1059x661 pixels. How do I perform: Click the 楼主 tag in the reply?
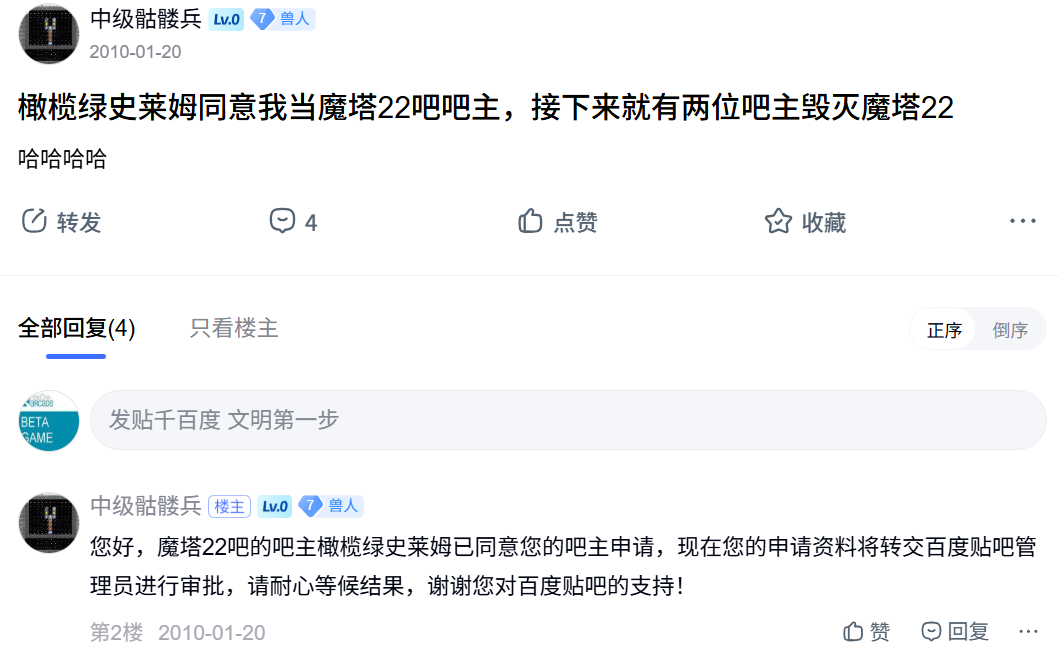coord(229,507)
